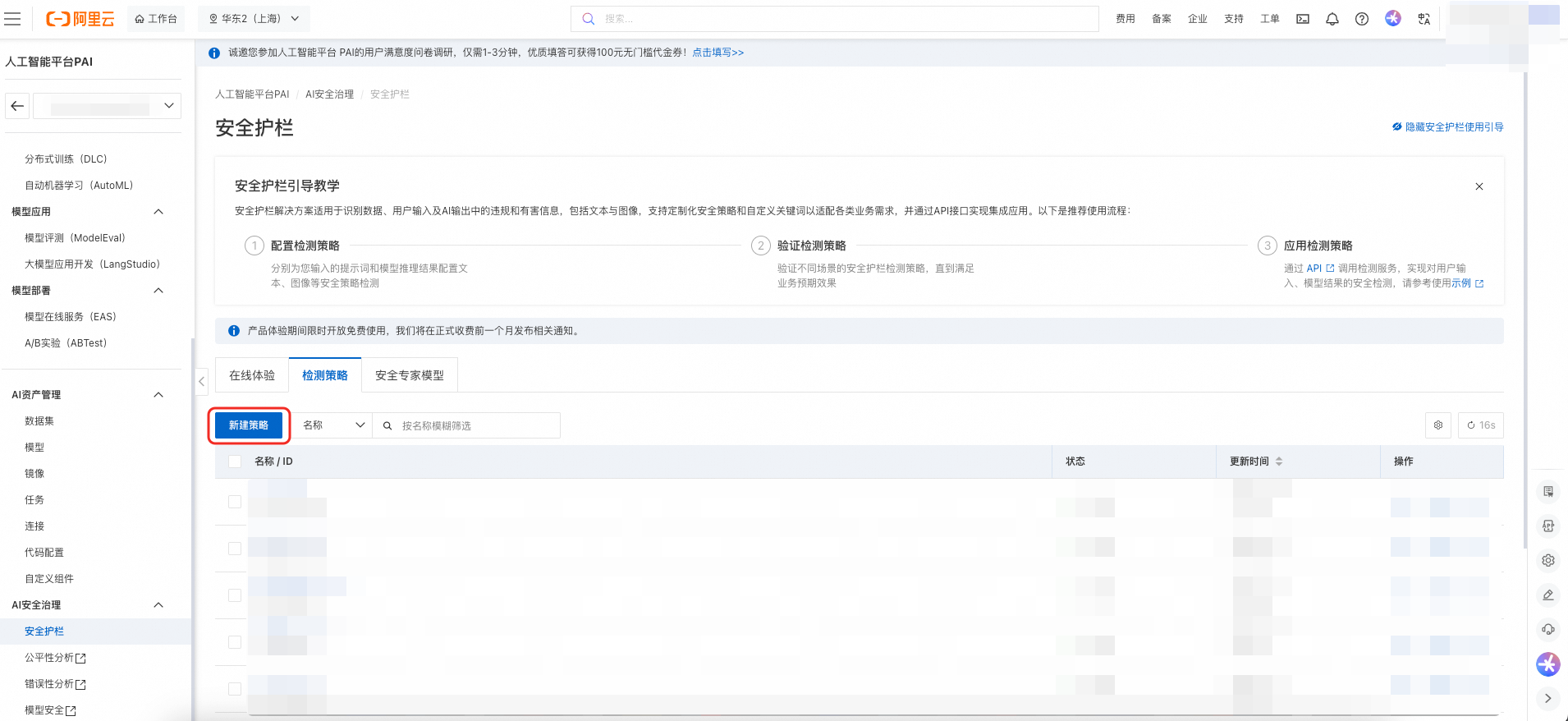Screen dimensions: 1568x721
Task: Open the right rail settings gear
Action: [1548, 560]
